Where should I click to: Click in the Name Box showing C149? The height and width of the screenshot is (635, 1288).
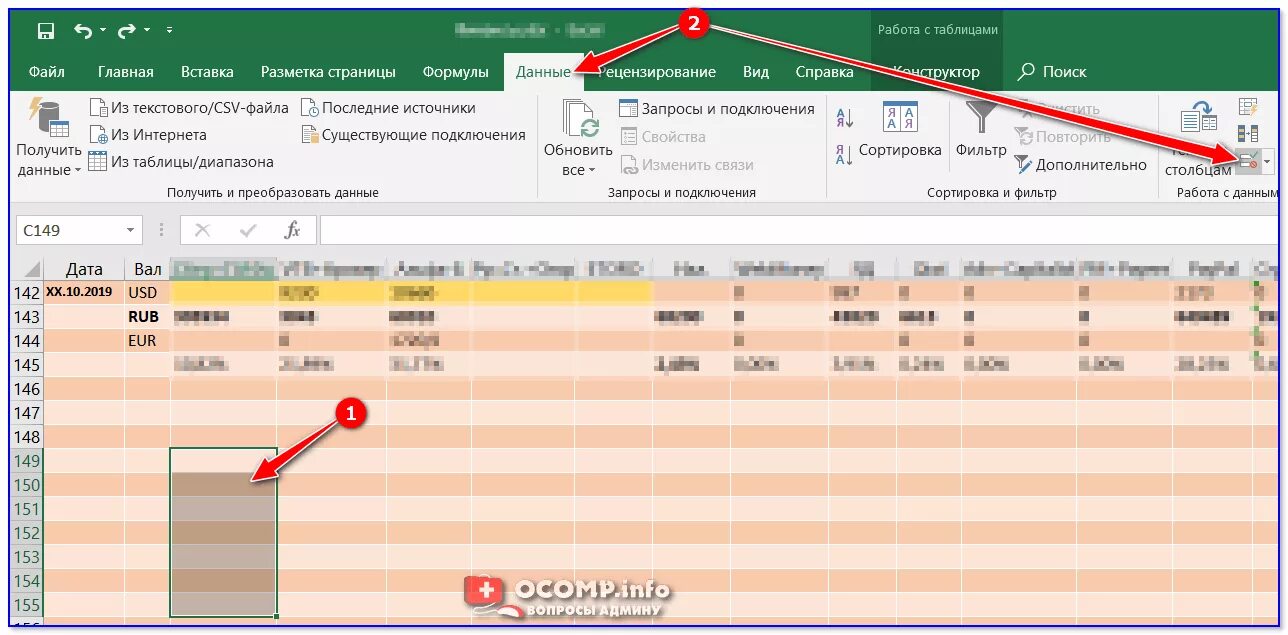click(x=69, y=230)
